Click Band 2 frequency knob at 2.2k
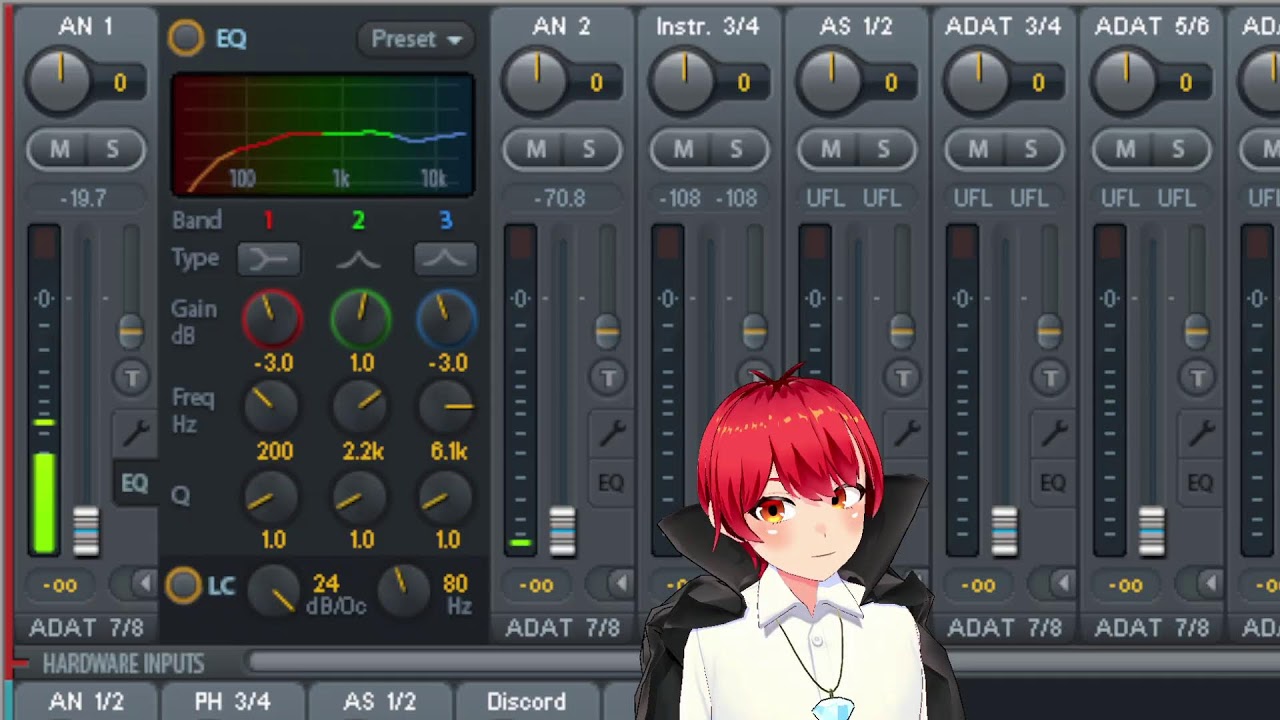This screenshot has height=720, width=1280. tap(360, 407)
